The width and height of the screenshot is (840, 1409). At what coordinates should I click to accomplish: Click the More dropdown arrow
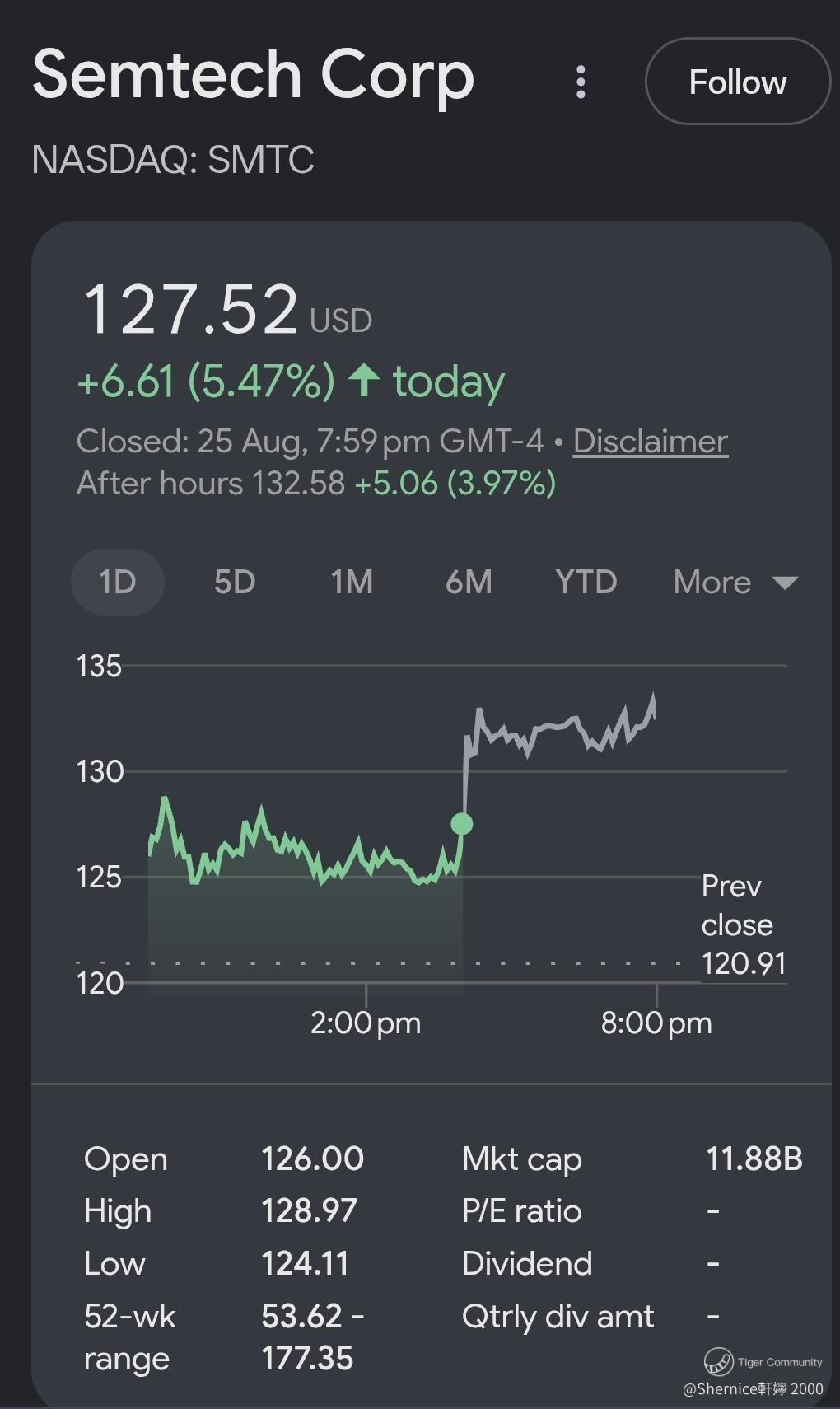tap(785, 583)
